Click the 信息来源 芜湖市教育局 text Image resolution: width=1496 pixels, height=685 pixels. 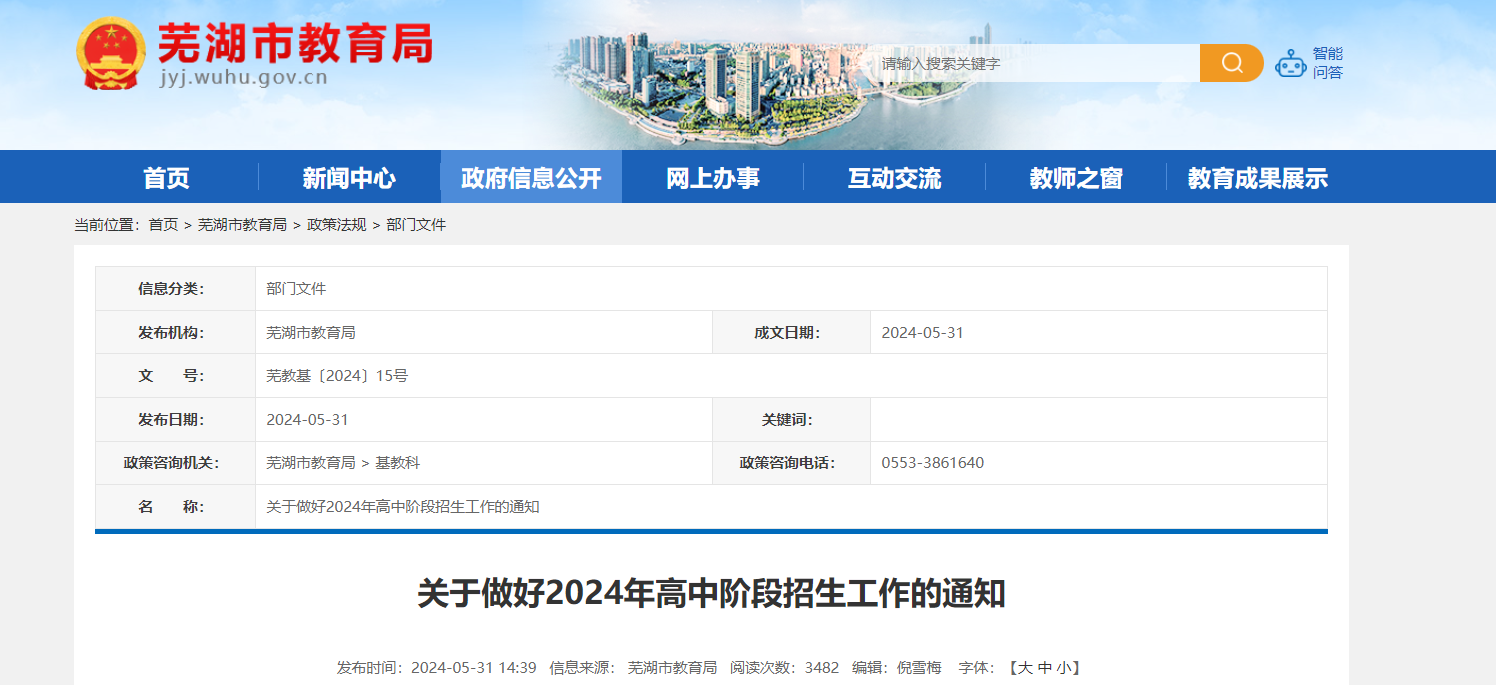(x=633, y=668)
